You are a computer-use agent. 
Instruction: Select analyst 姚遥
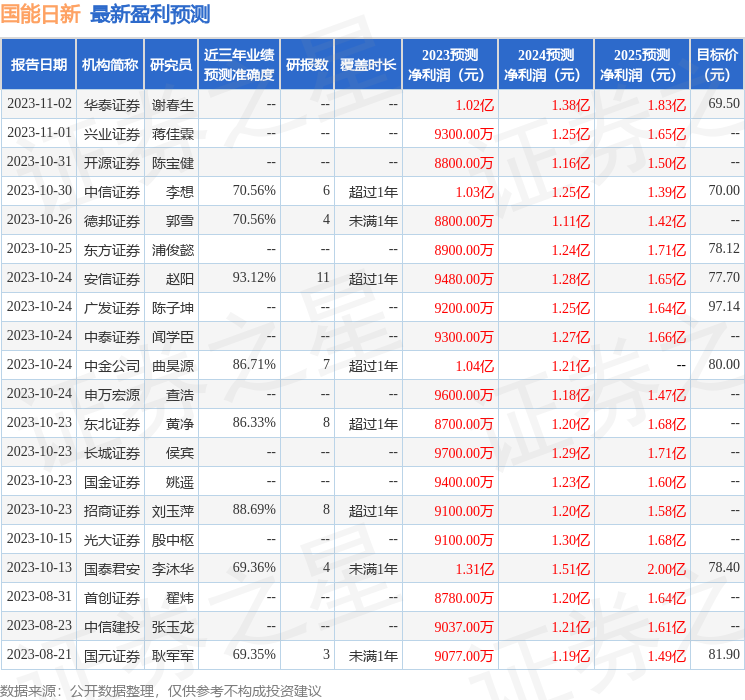pos(180,482)
